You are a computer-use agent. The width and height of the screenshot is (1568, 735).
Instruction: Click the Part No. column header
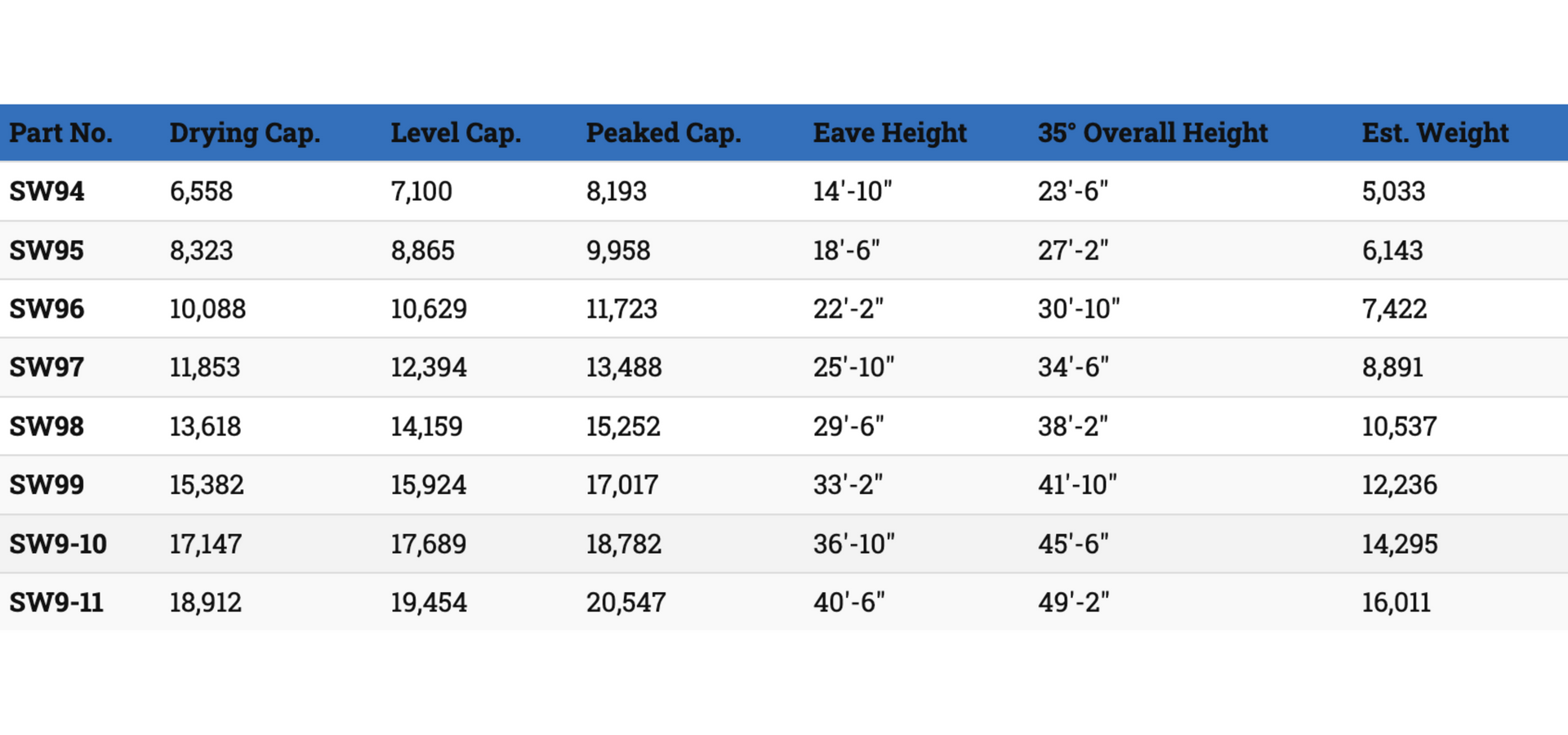(61, 132)
